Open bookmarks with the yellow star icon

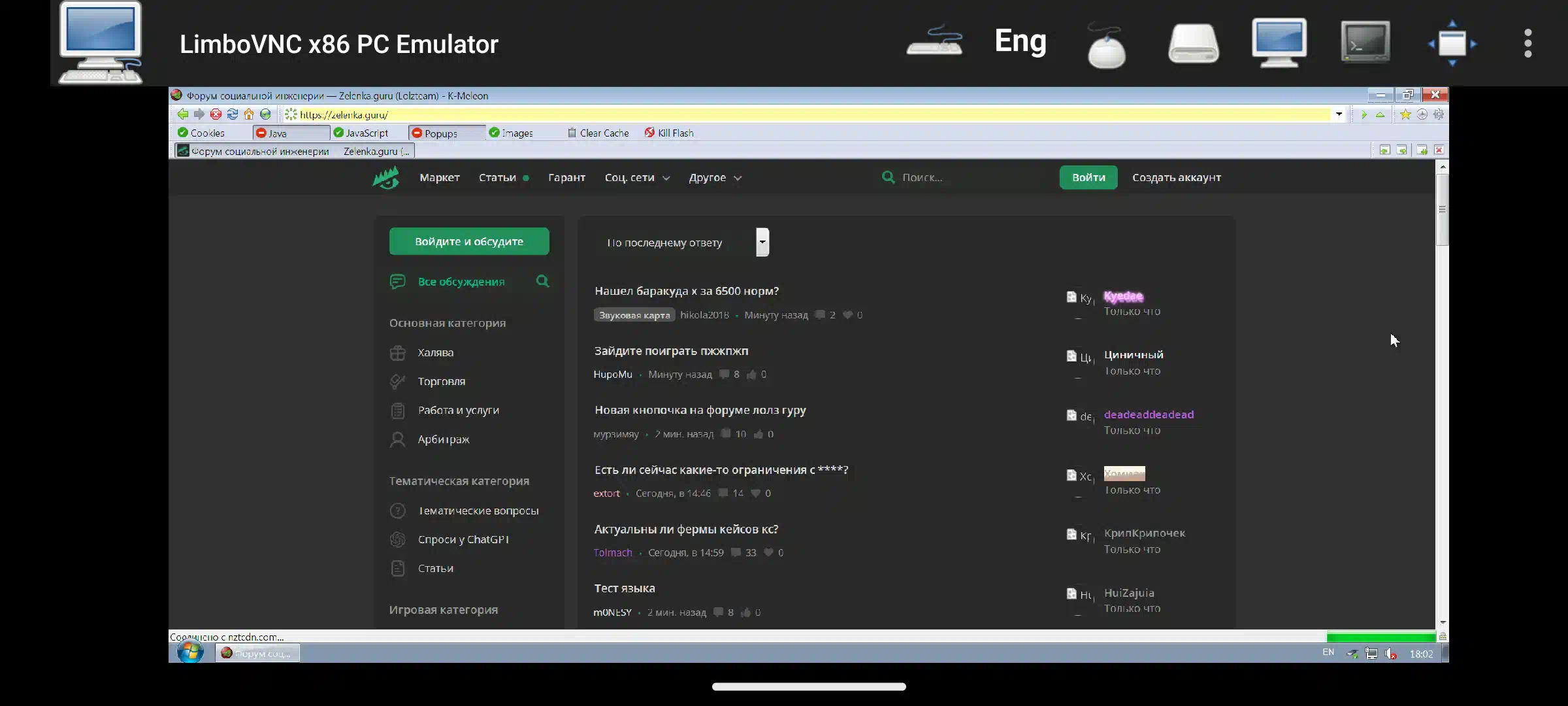click(x=1405, y=114)
